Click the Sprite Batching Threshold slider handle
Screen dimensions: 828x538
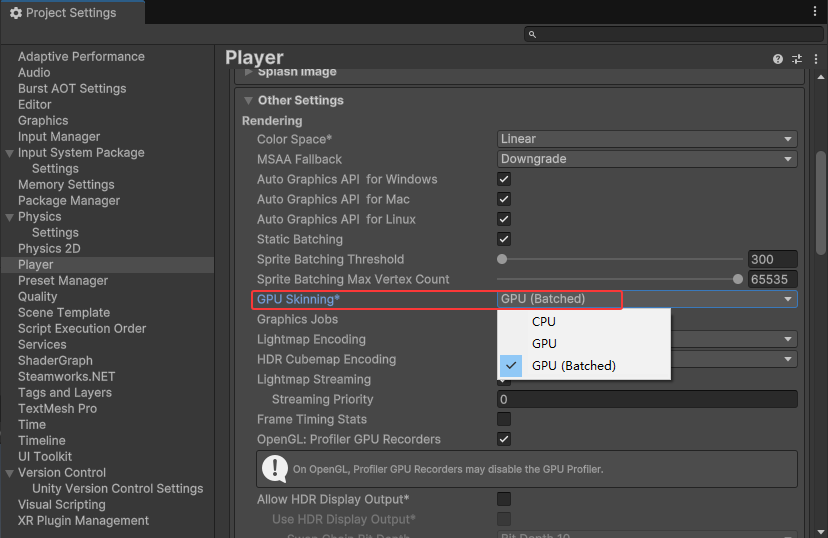(x=502, y=259)
